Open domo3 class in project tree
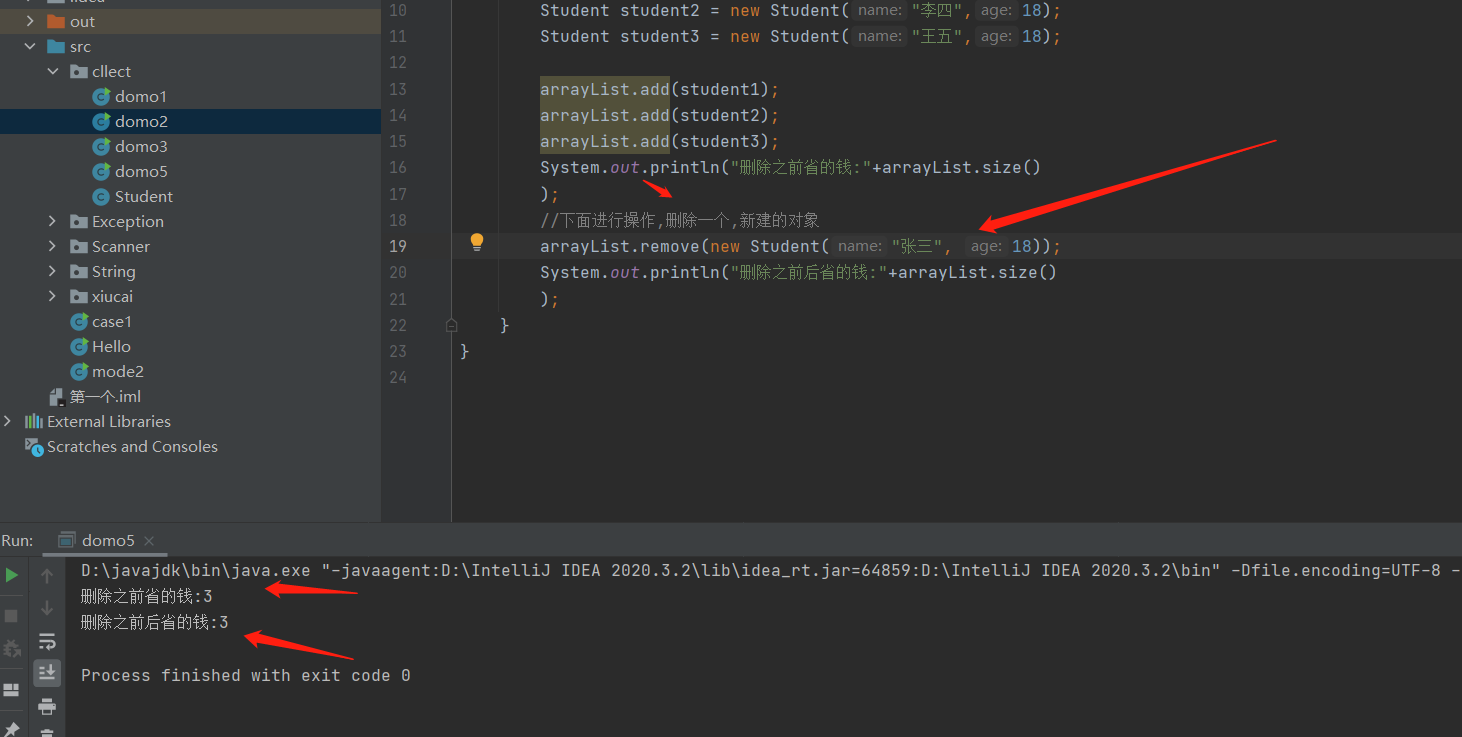 click(x=141, y=146)
